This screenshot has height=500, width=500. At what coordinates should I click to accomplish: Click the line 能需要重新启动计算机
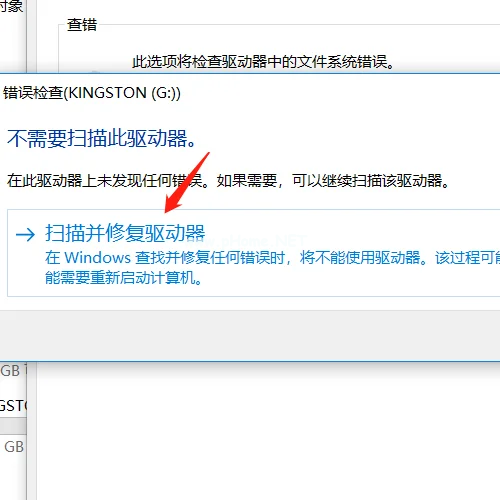[124, 277]
